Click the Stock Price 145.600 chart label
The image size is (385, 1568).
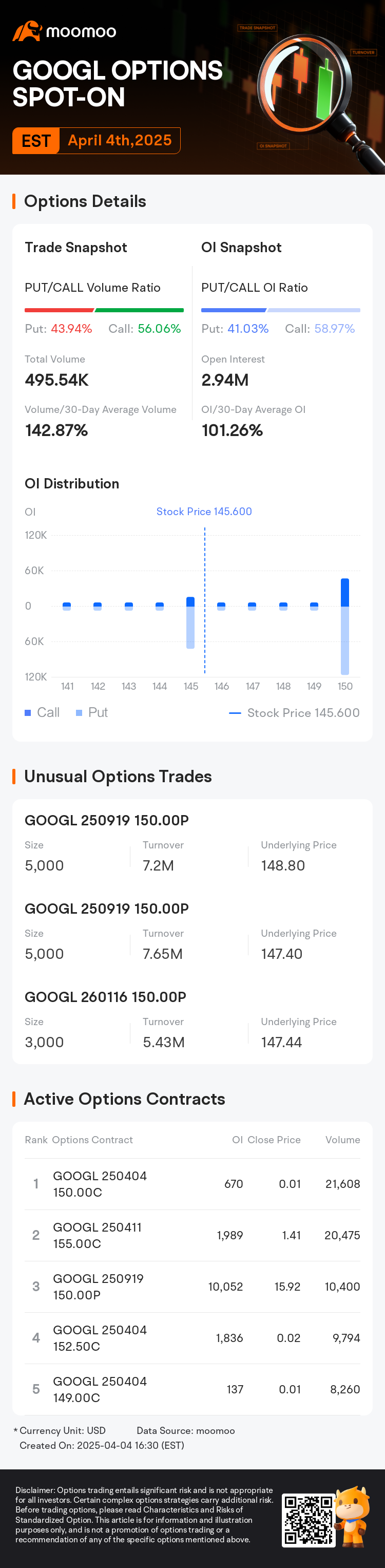(204, 512)
